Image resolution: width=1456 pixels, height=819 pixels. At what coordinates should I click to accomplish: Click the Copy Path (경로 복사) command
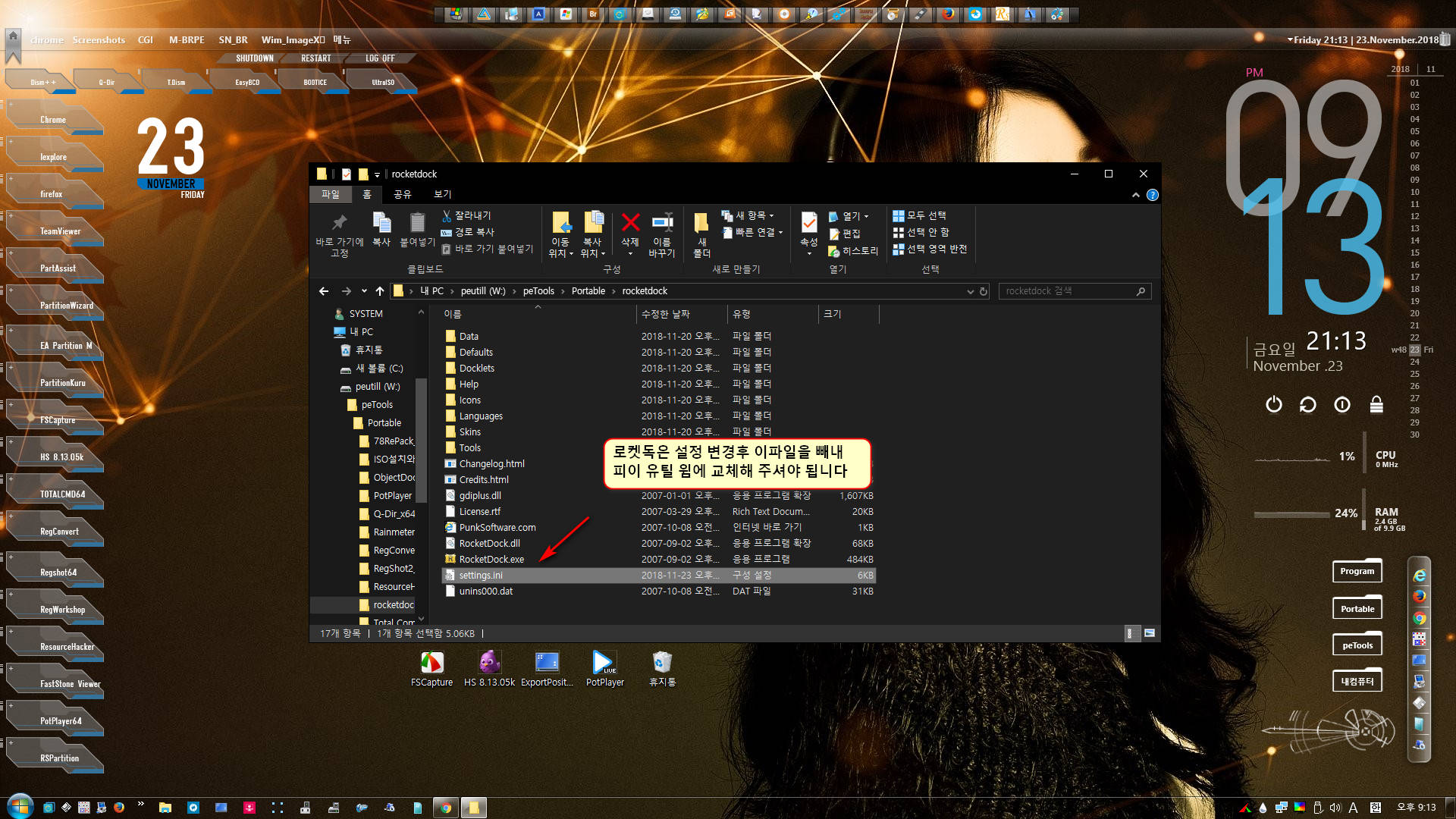coord(468,232)
